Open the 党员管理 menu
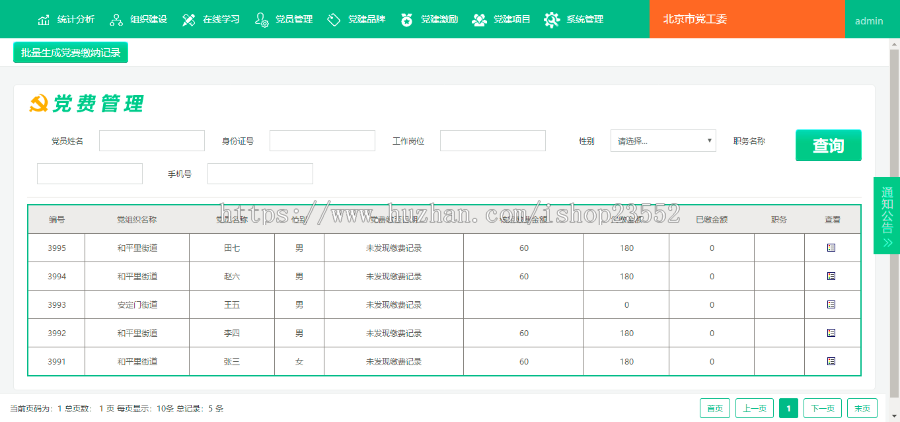Viewport: 900px width, 422px height. (x=283, y=20)
